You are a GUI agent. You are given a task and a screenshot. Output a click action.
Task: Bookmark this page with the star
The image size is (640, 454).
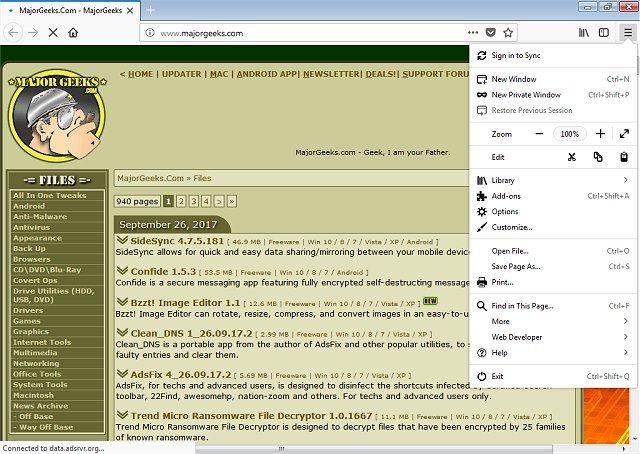[508, 33]
